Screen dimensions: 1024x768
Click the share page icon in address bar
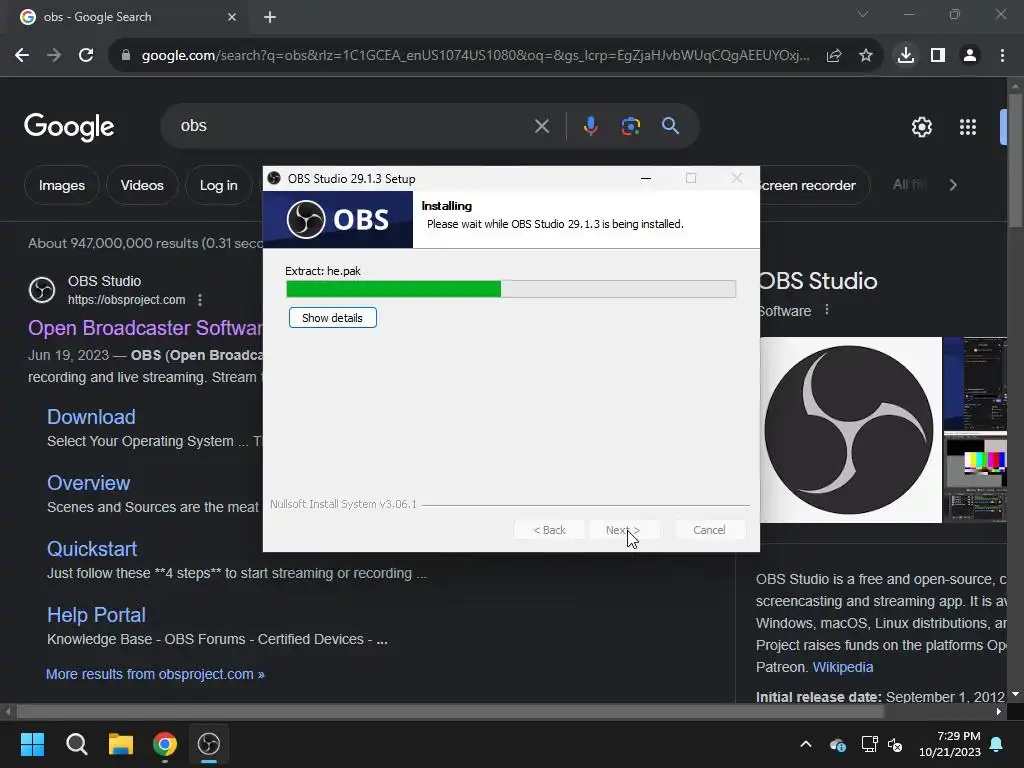834,56
